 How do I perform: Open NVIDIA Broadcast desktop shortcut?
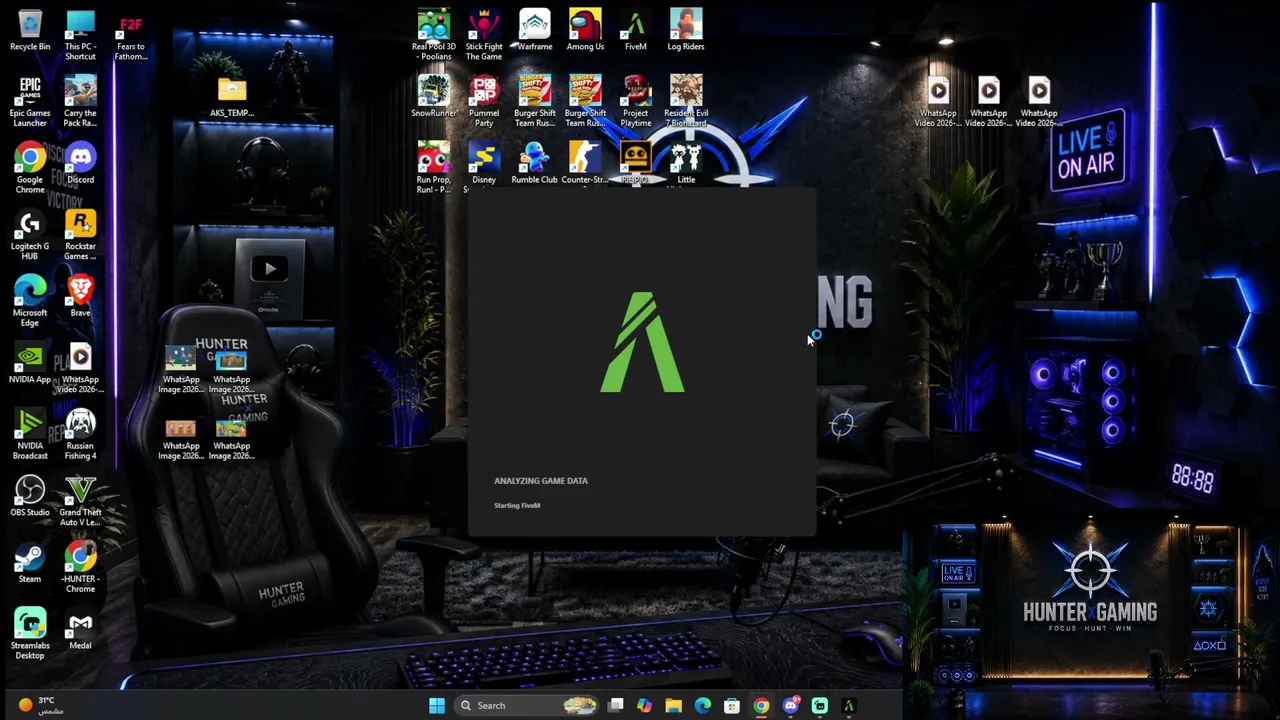[x=30, y=434]
